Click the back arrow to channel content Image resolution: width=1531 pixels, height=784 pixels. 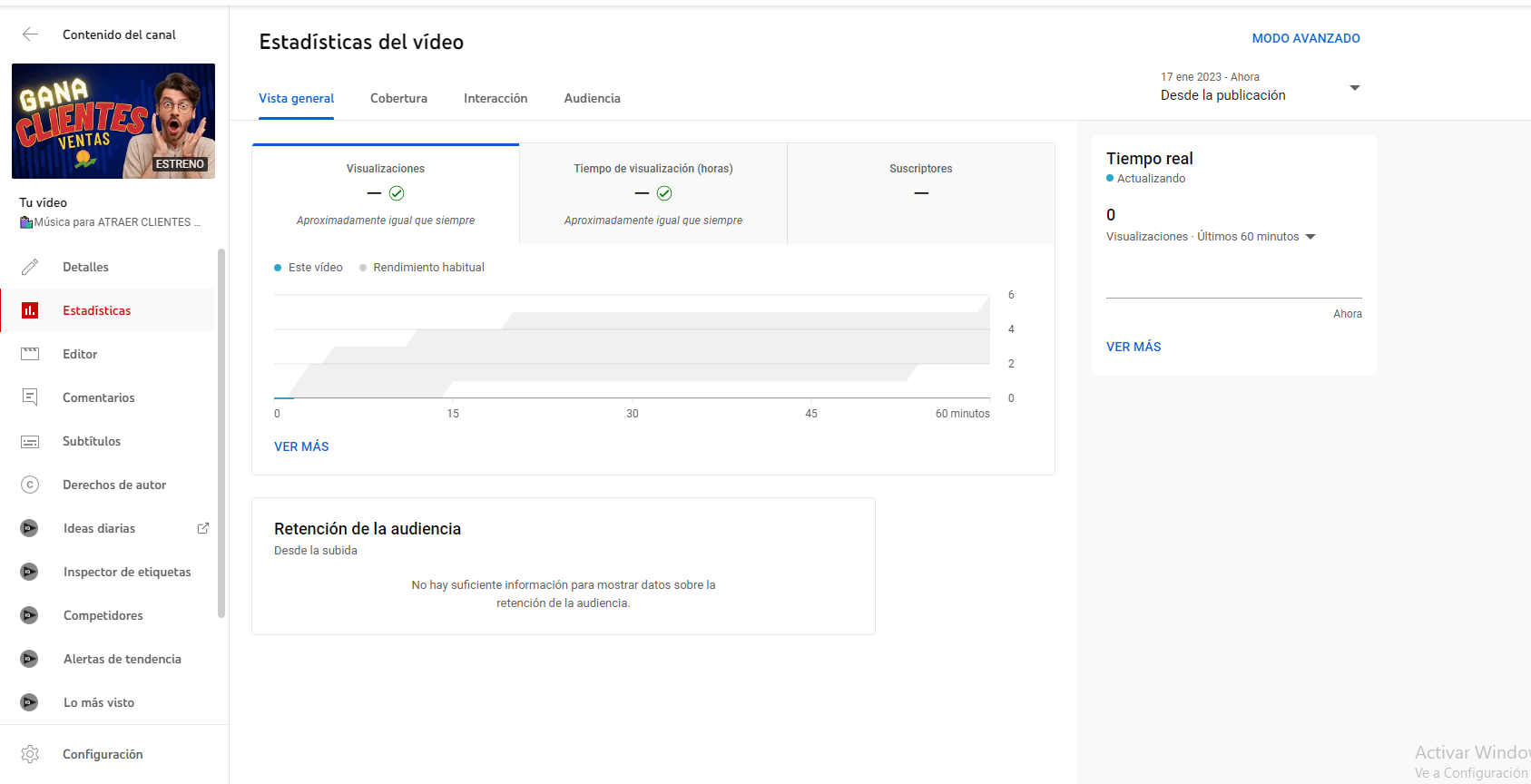pyautogui.click(x=30, y=34)
